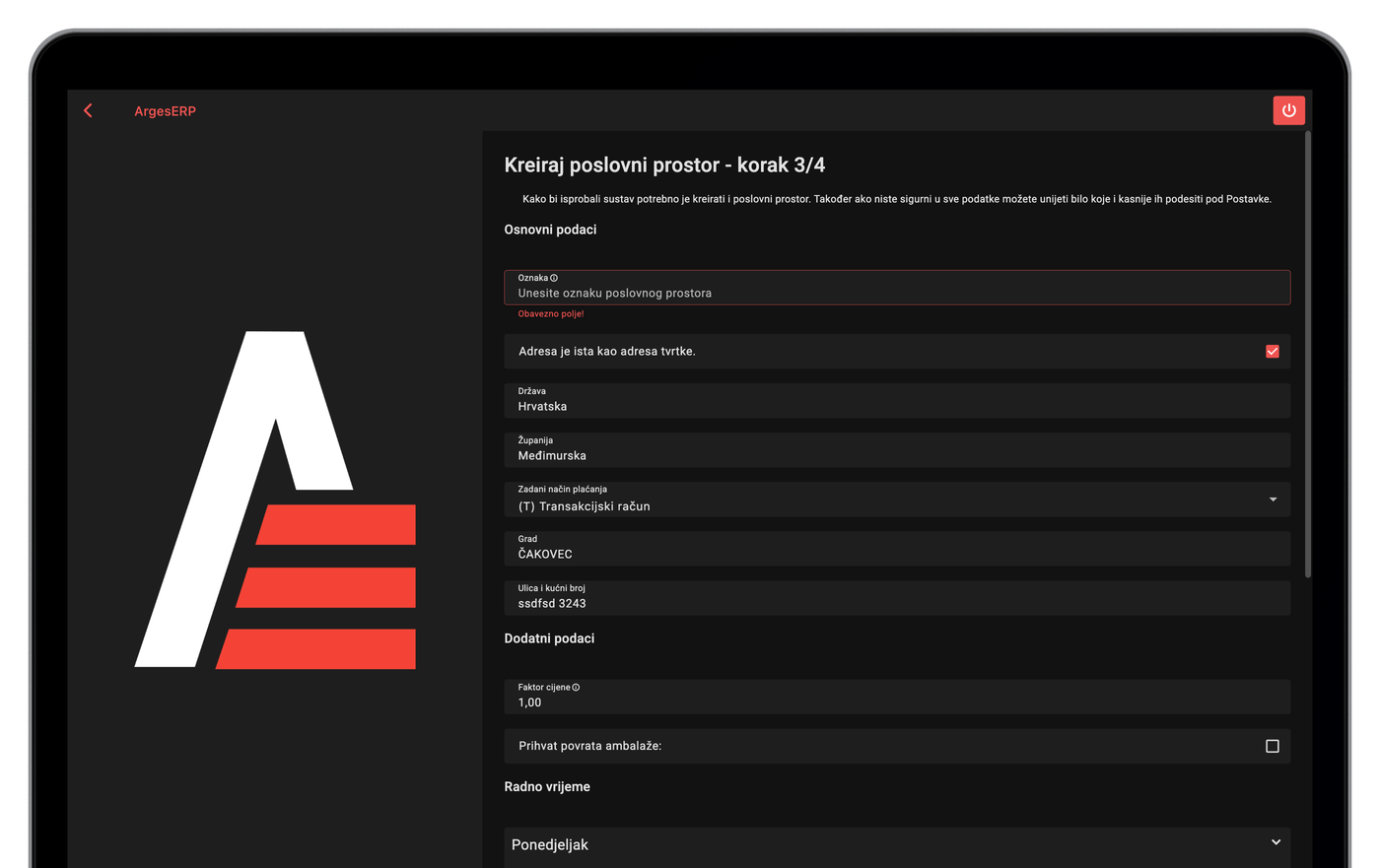The image size is (1380, 868).
Task: Uncheck Adresa je ista kao adresa tvrtke
Action: click(1273, 352)
